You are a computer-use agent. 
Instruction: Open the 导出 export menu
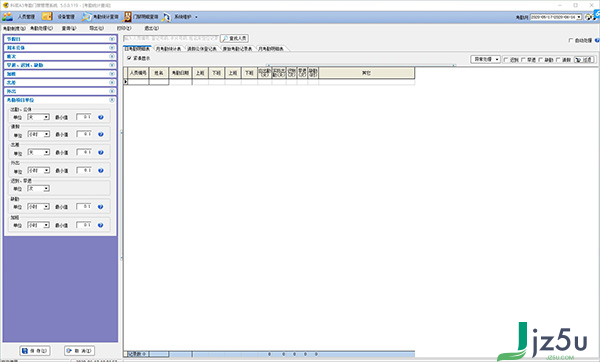pyautogui.click(x=96, y=28)
